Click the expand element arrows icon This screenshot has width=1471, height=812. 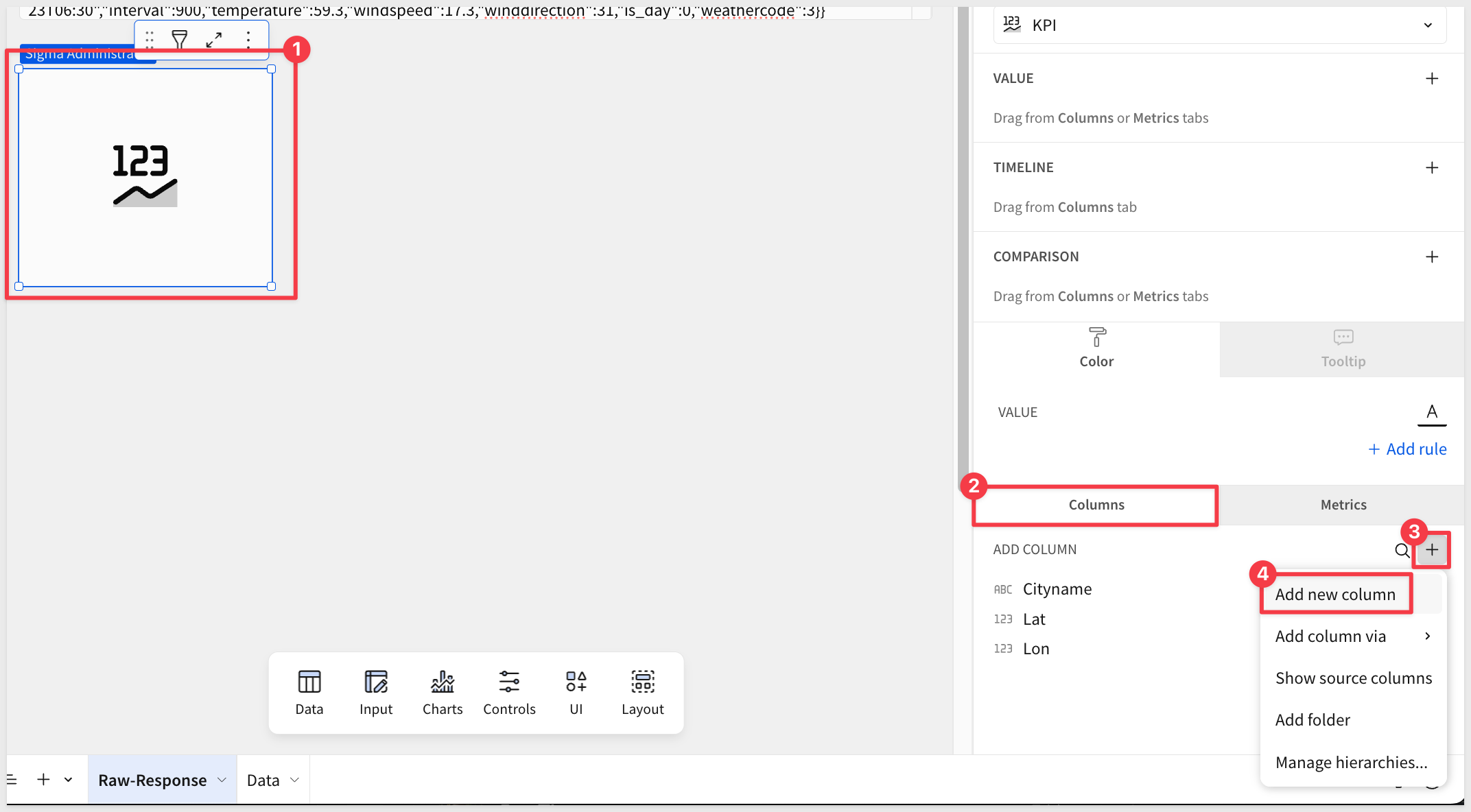pos(214,40)
